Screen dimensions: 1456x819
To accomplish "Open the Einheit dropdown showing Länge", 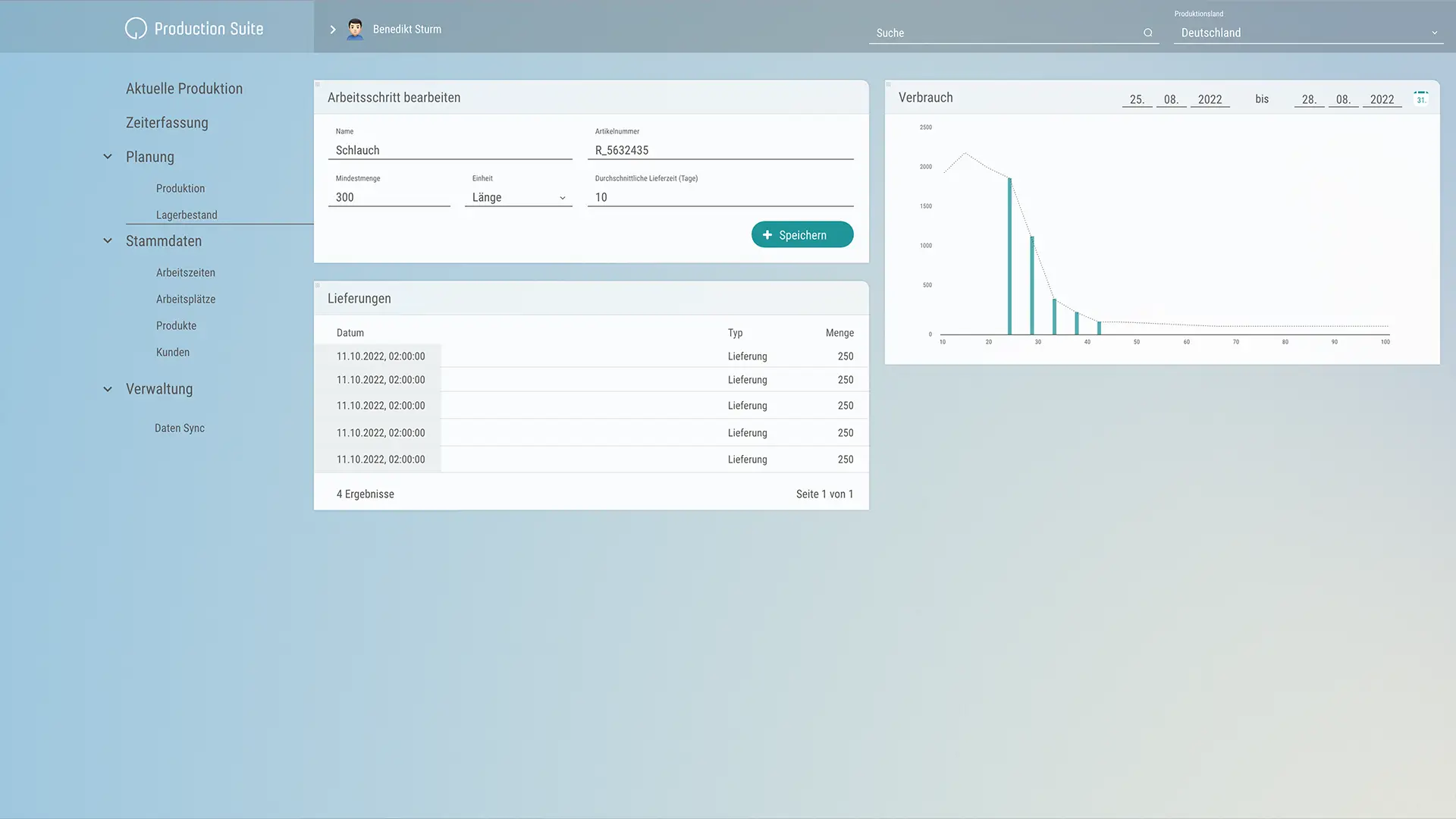I will tap(519, 197).
